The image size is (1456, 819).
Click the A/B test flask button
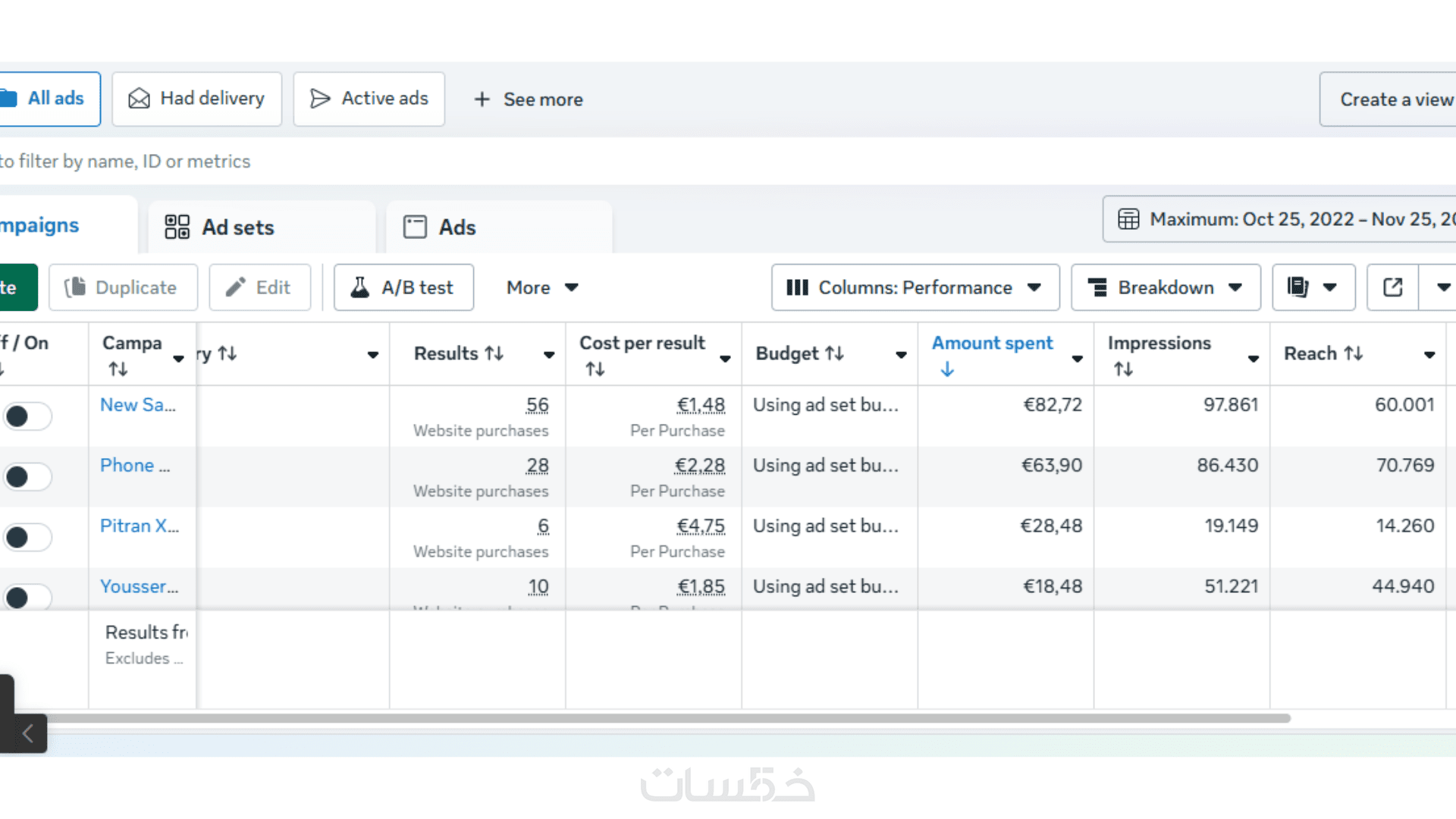click(403, 287)
